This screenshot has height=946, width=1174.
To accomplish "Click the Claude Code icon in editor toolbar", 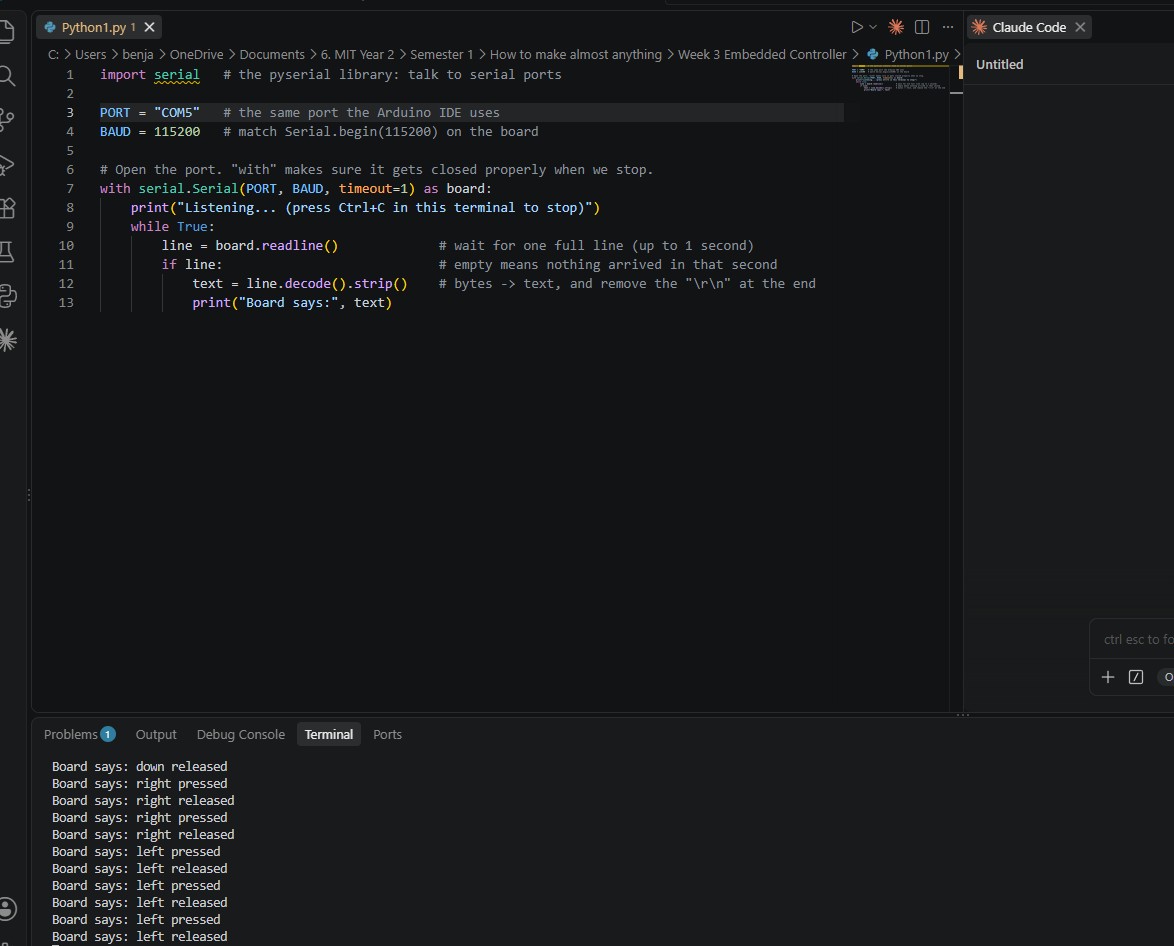I will (x=895, y=27).
